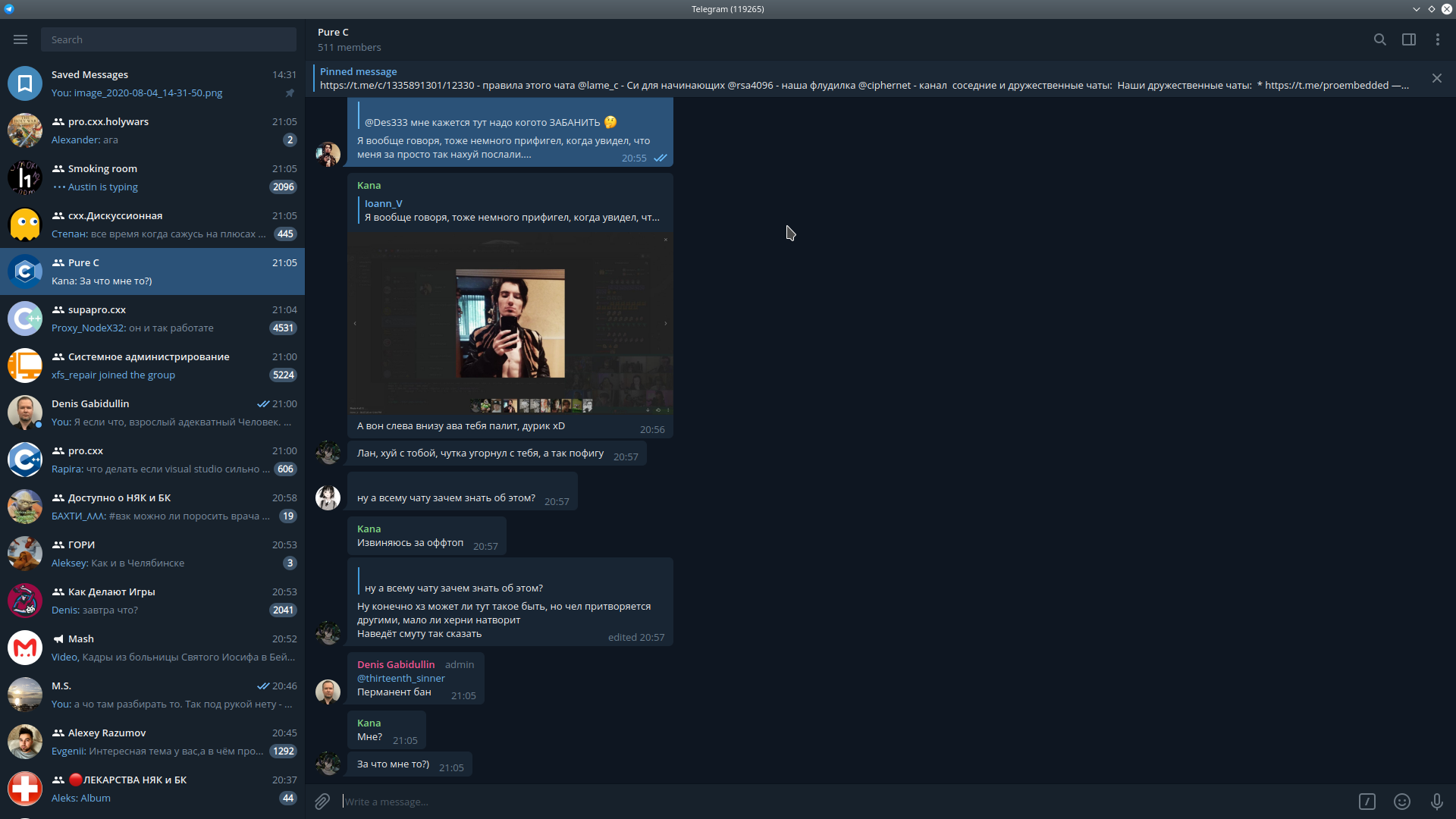Screen dimensions: 1456x819
Task: Click the Системное администрирование orange avatar
Action: pos(25,366)
